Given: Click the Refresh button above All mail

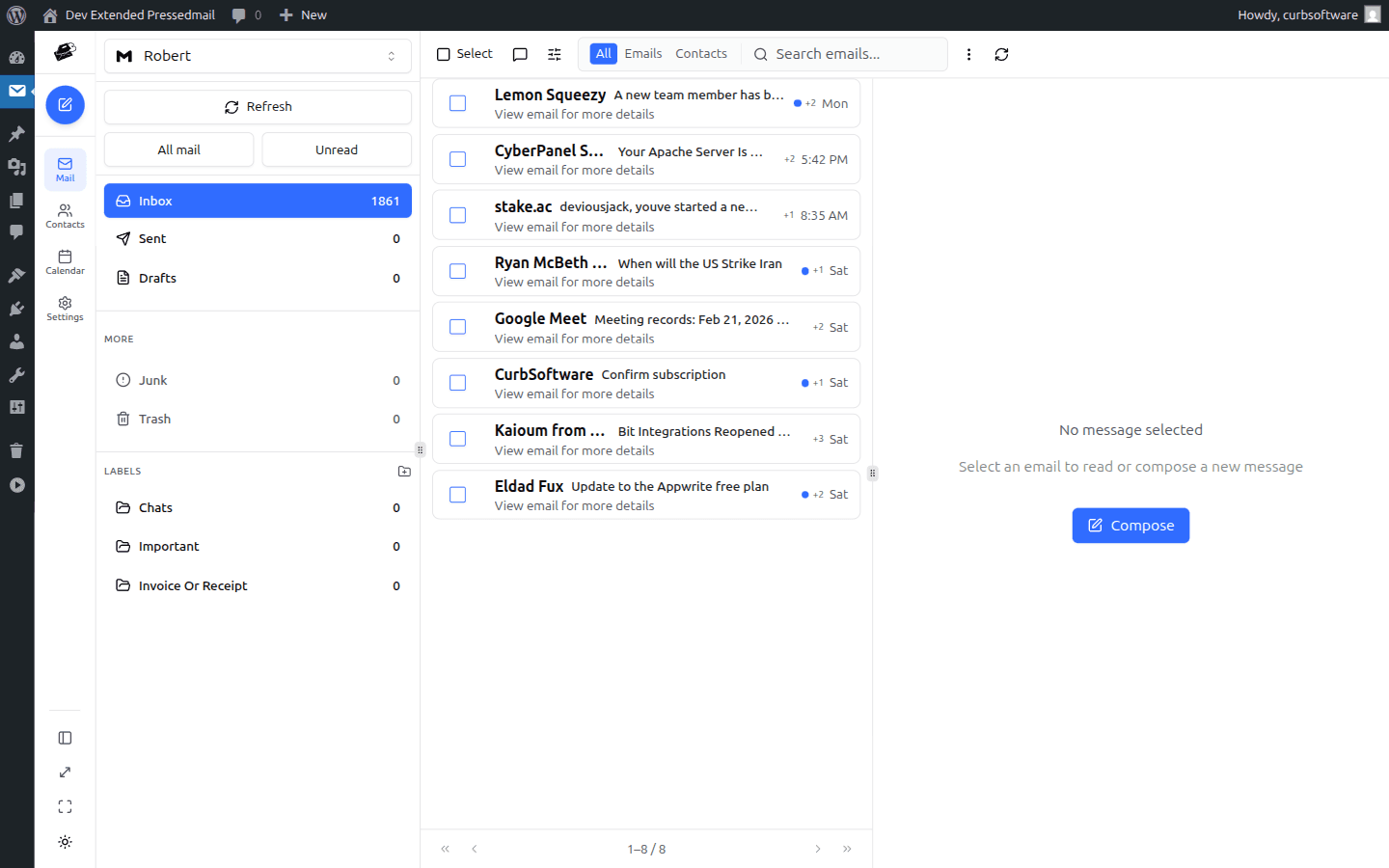Looking at the screenshot, I should [x=258, y=106].
